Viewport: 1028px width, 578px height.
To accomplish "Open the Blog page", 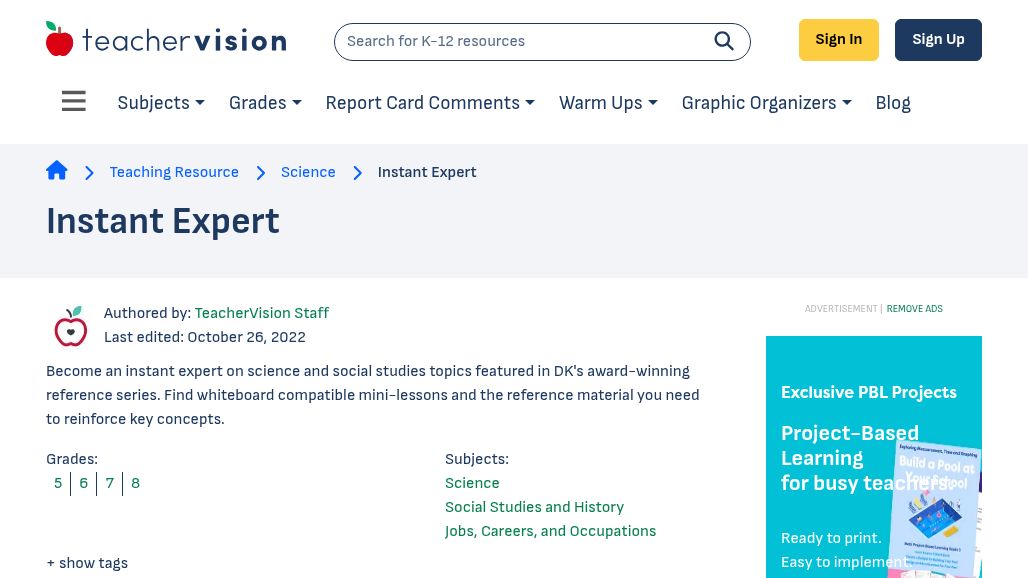I will coord(893,103).
